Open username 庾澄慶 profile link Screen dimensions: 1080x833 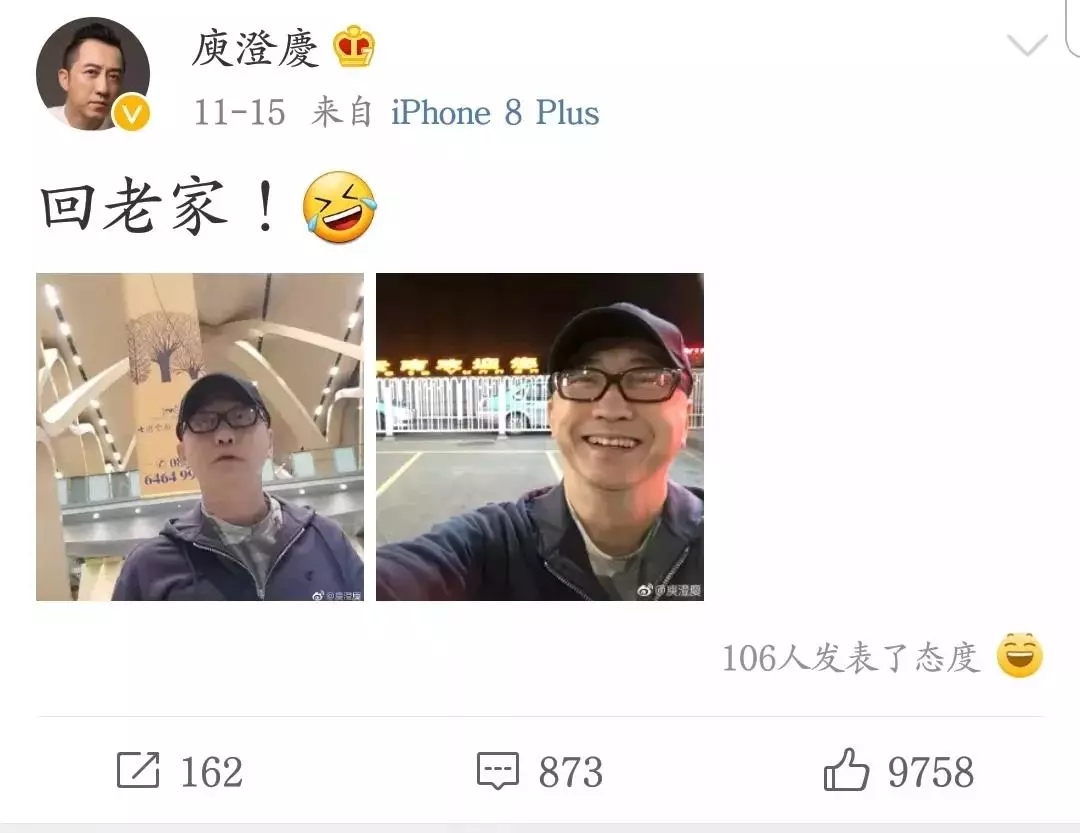(256, 48)
